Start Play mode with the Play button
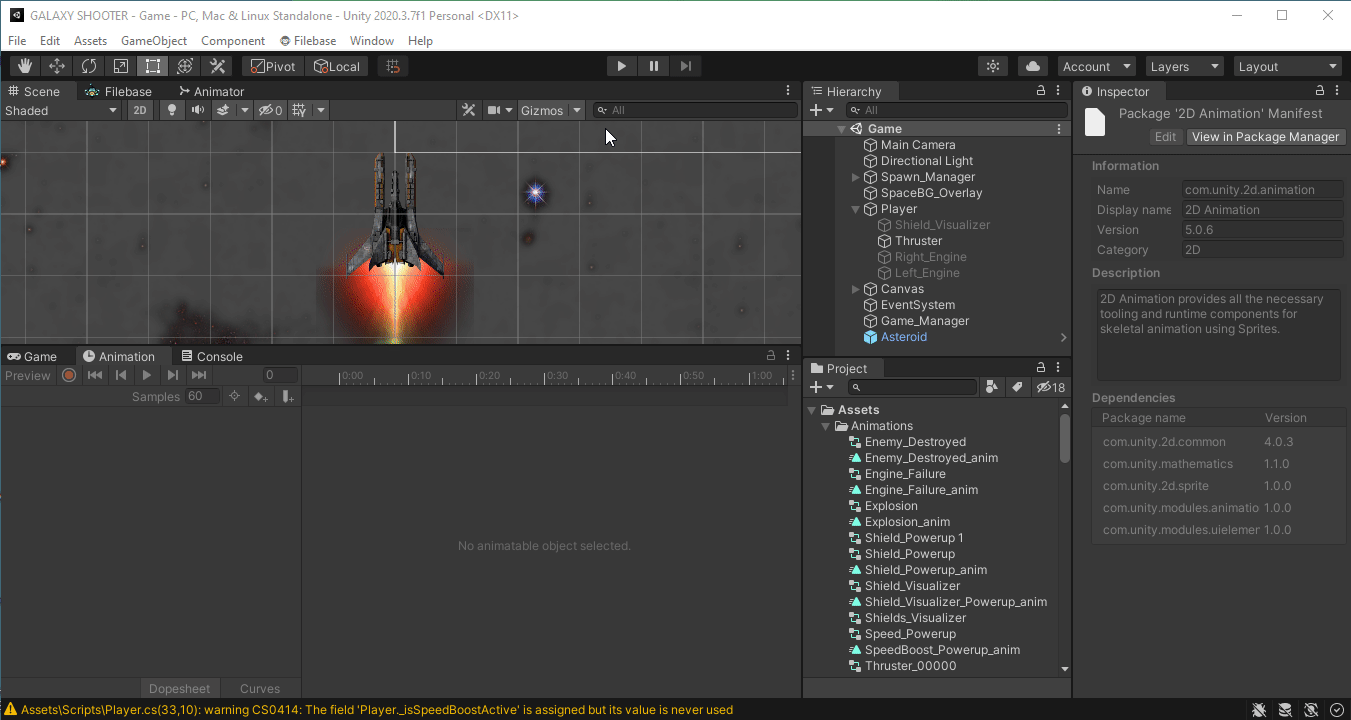This screenshot has width=1351, height=720. 622,66
